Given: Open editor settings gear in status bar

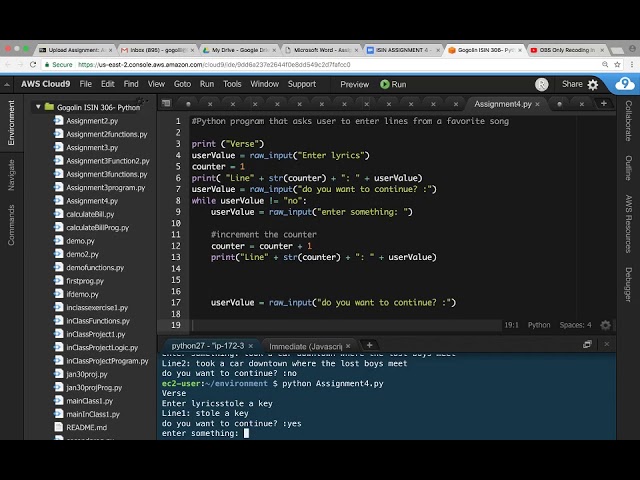Looking at the screenshot, I should 605,325.
